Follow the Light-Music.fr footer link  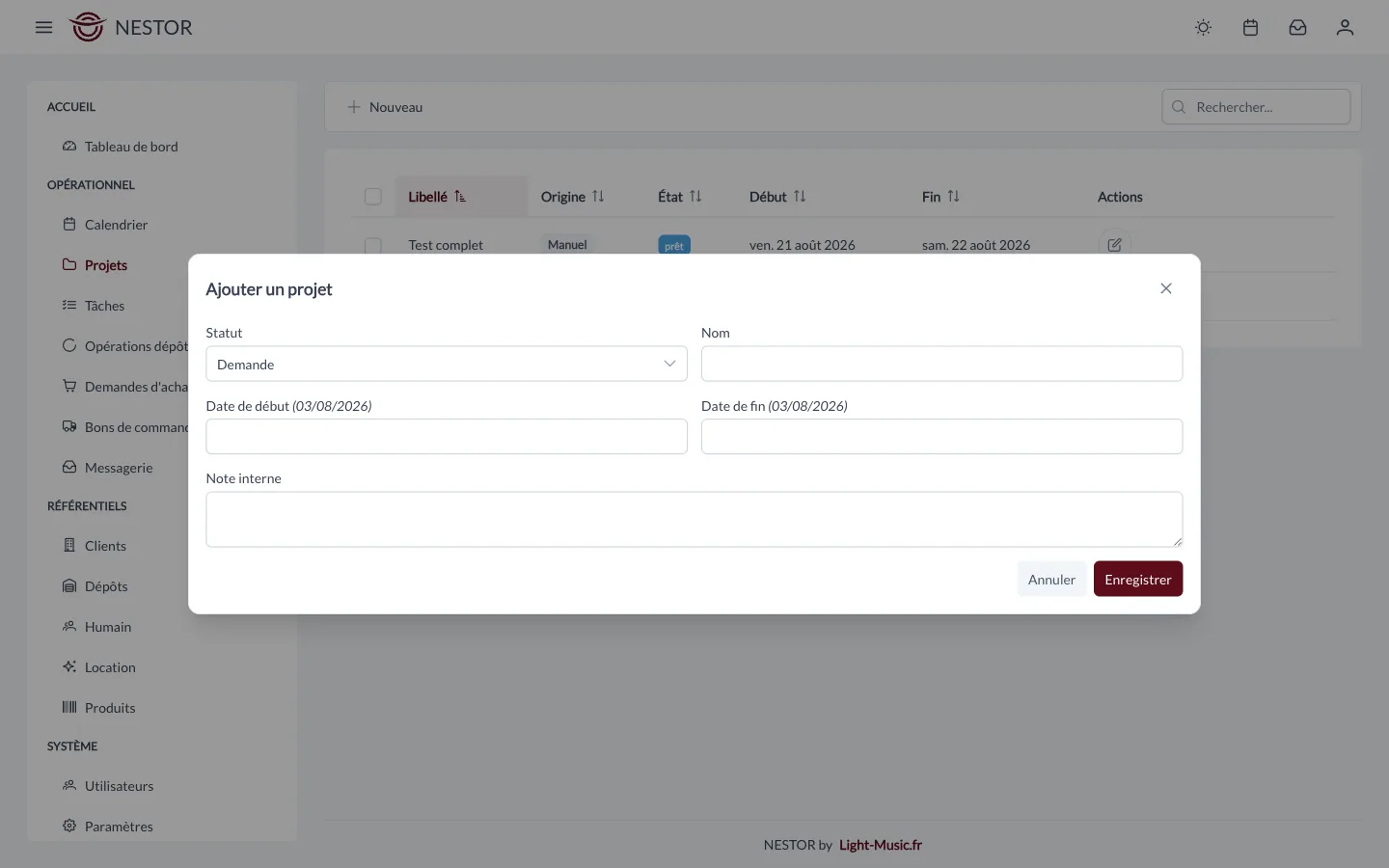coord(881,845)
